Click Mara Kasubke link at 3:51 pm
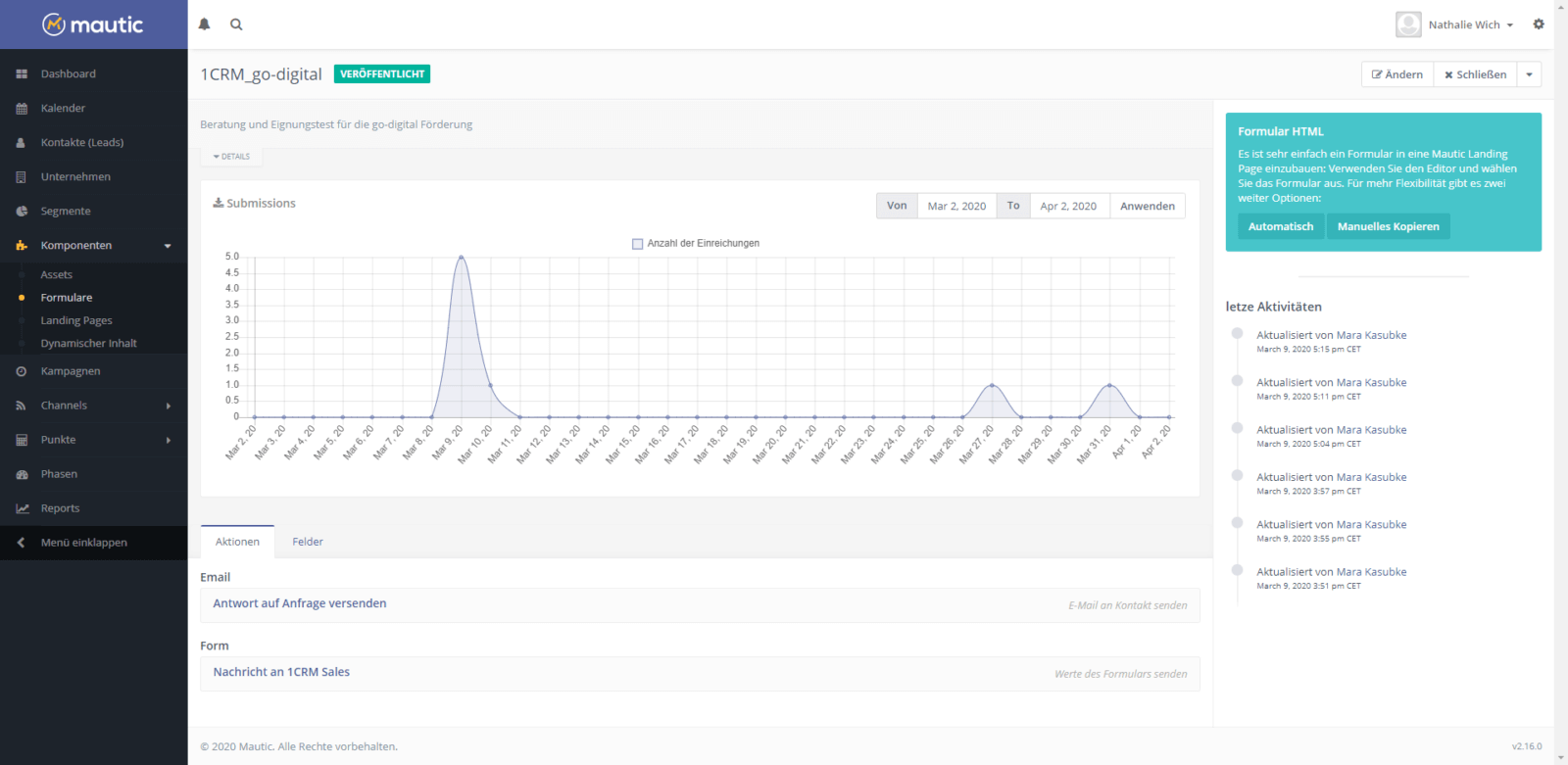Screen dimensions: 1568x765 pos(1372,572)
